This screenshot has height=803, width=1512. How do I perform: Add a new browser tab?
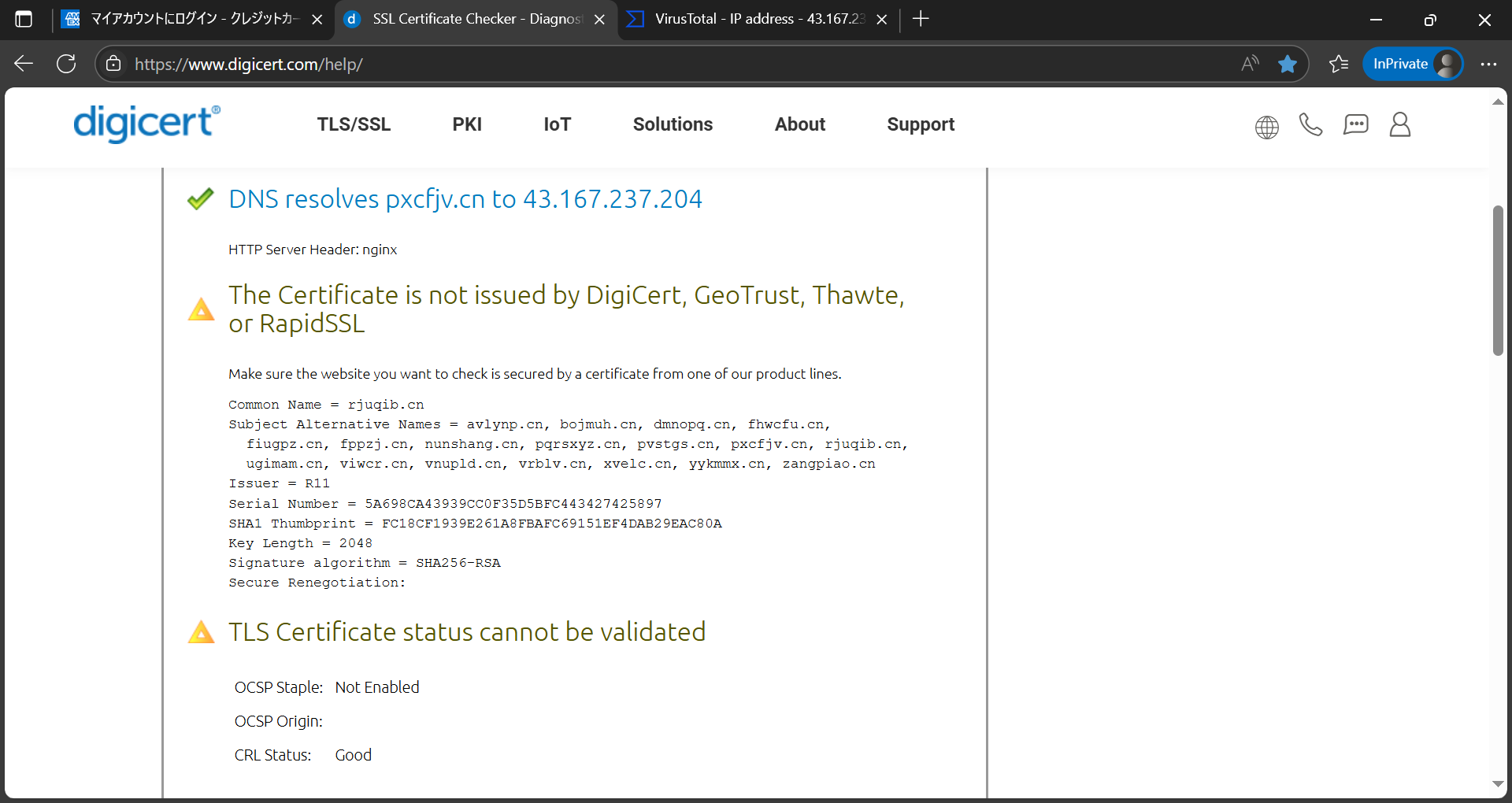[921, 19]
